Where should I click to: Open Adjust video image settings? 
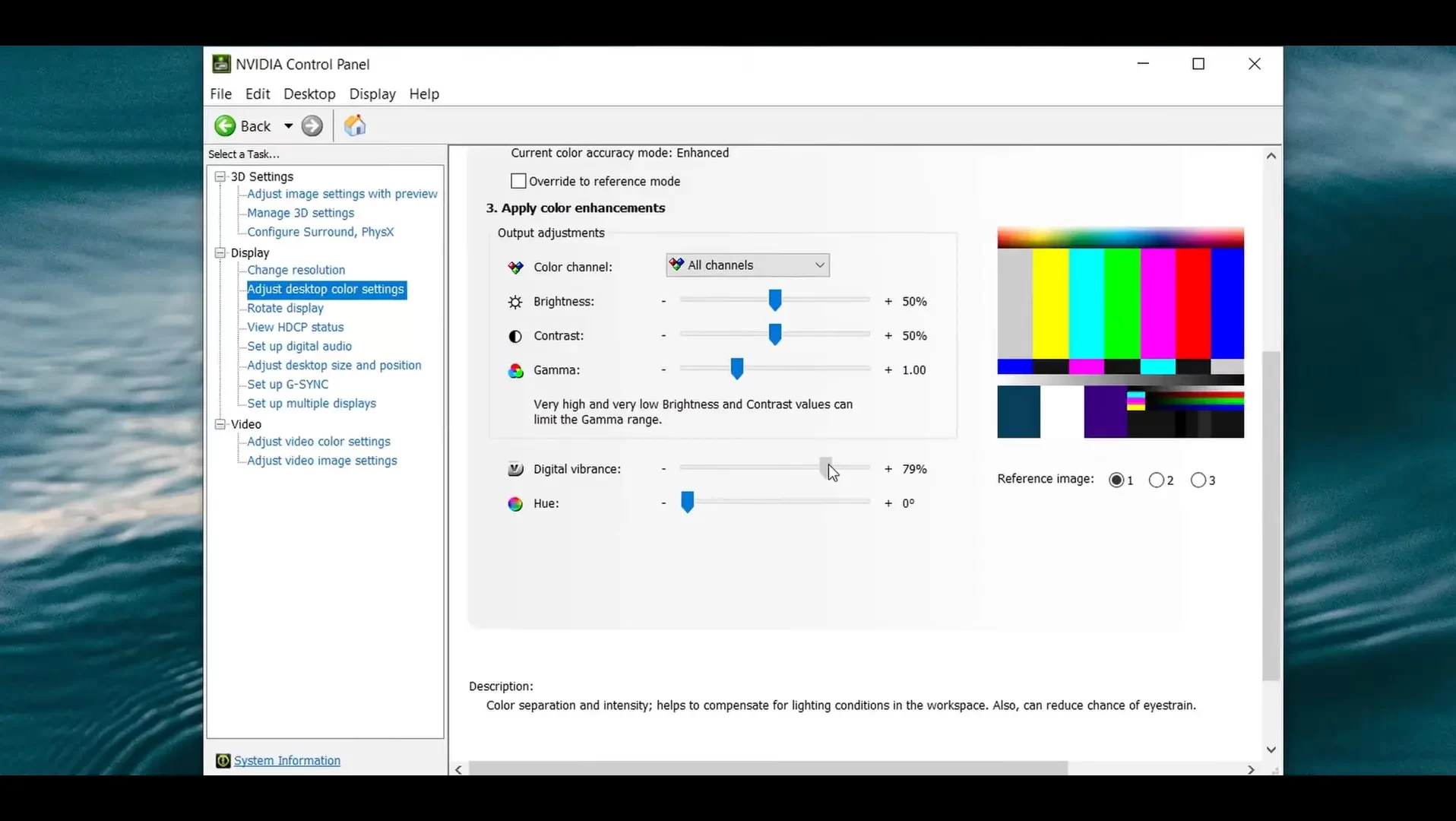tap(321, 461)
